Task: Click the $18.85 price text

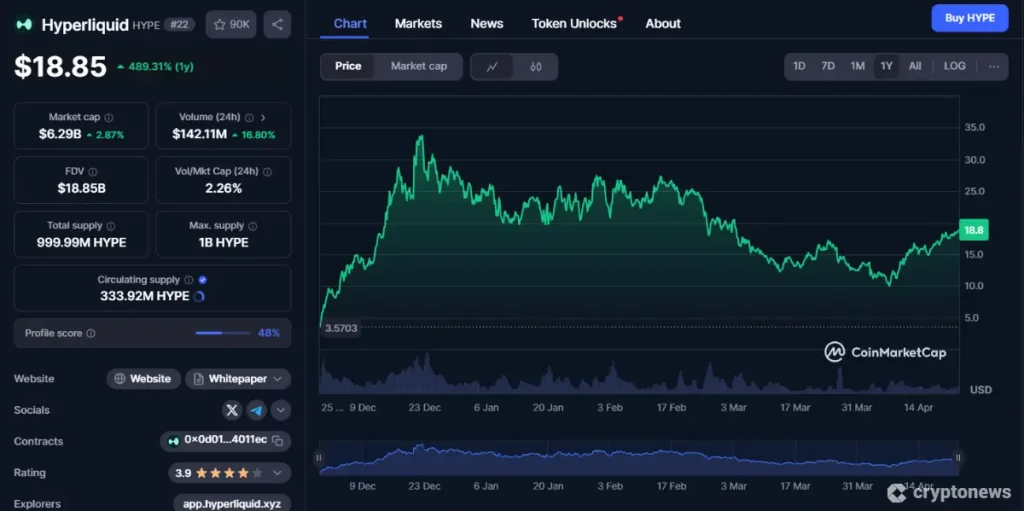Action: click(60, 67)
